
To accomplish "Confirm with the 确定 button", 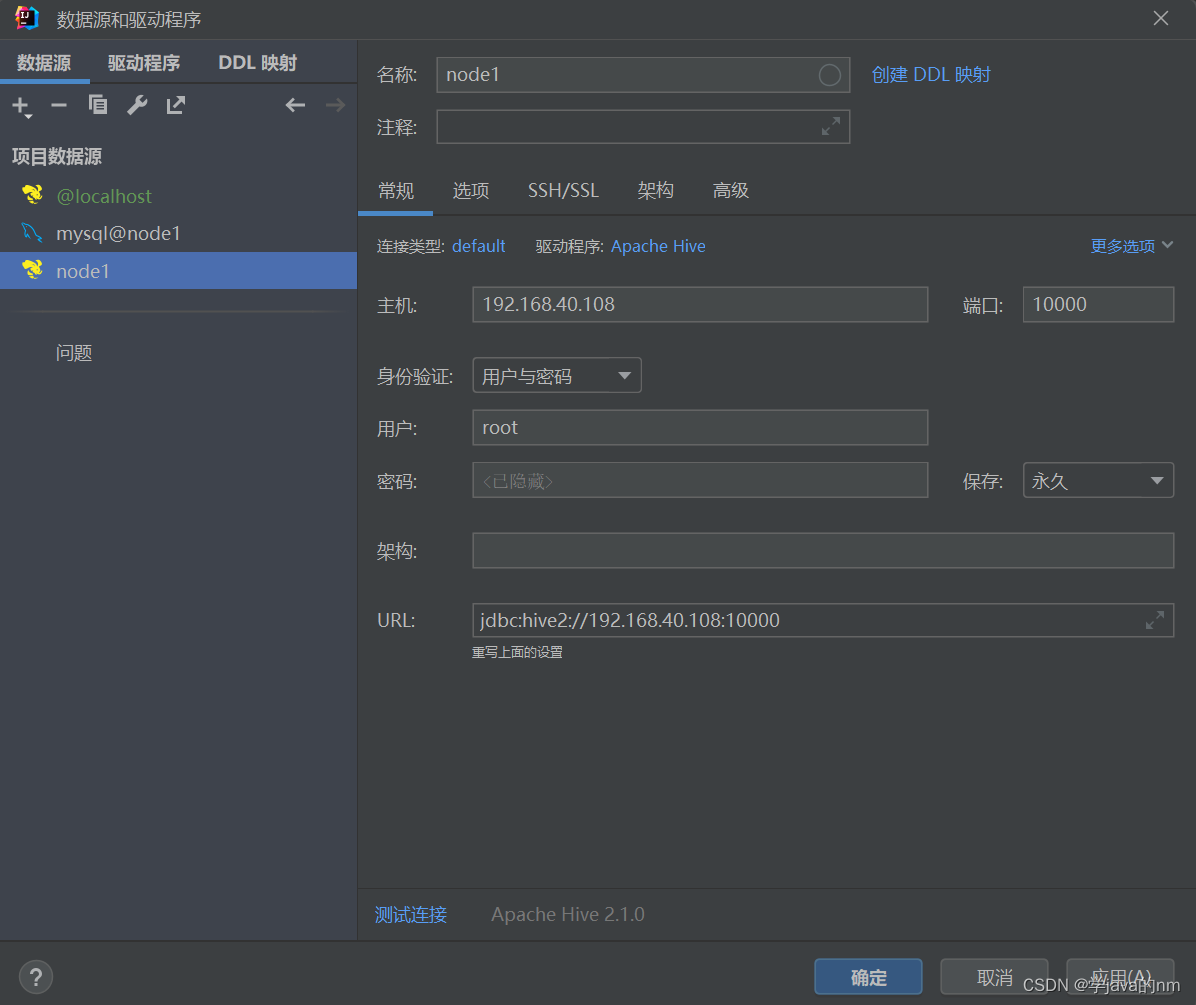I will [x=868, y=977].
